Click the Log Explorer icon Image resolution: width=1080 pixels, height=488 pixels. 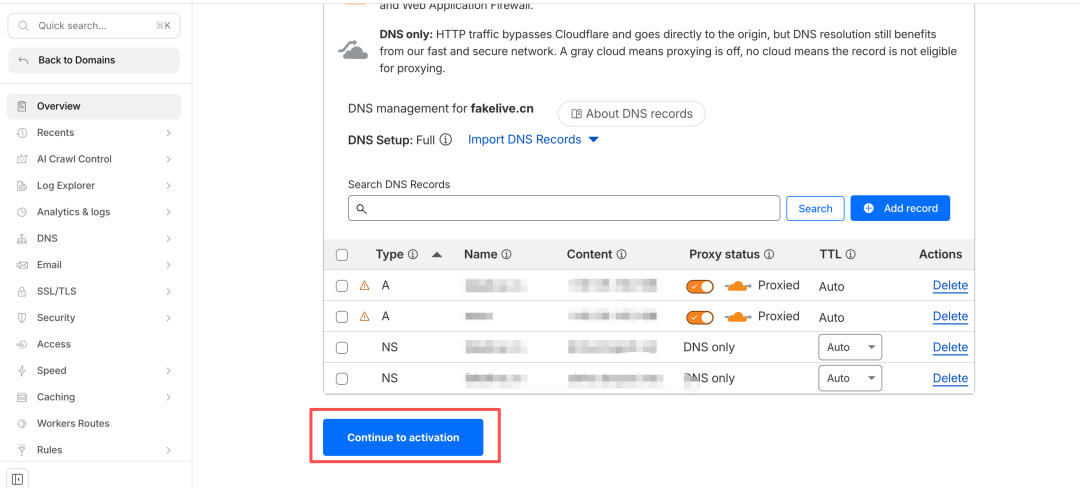pyautogui.click(x=22, y=186)
